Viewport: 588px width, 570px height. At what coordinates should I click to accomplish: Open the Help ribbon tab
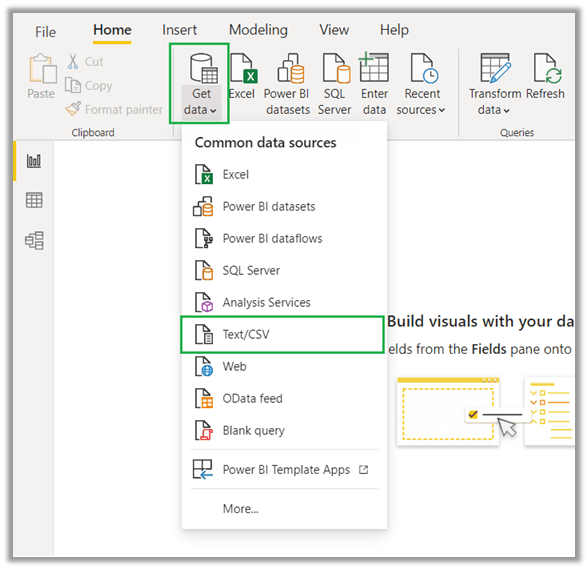(x=394, y=30)
